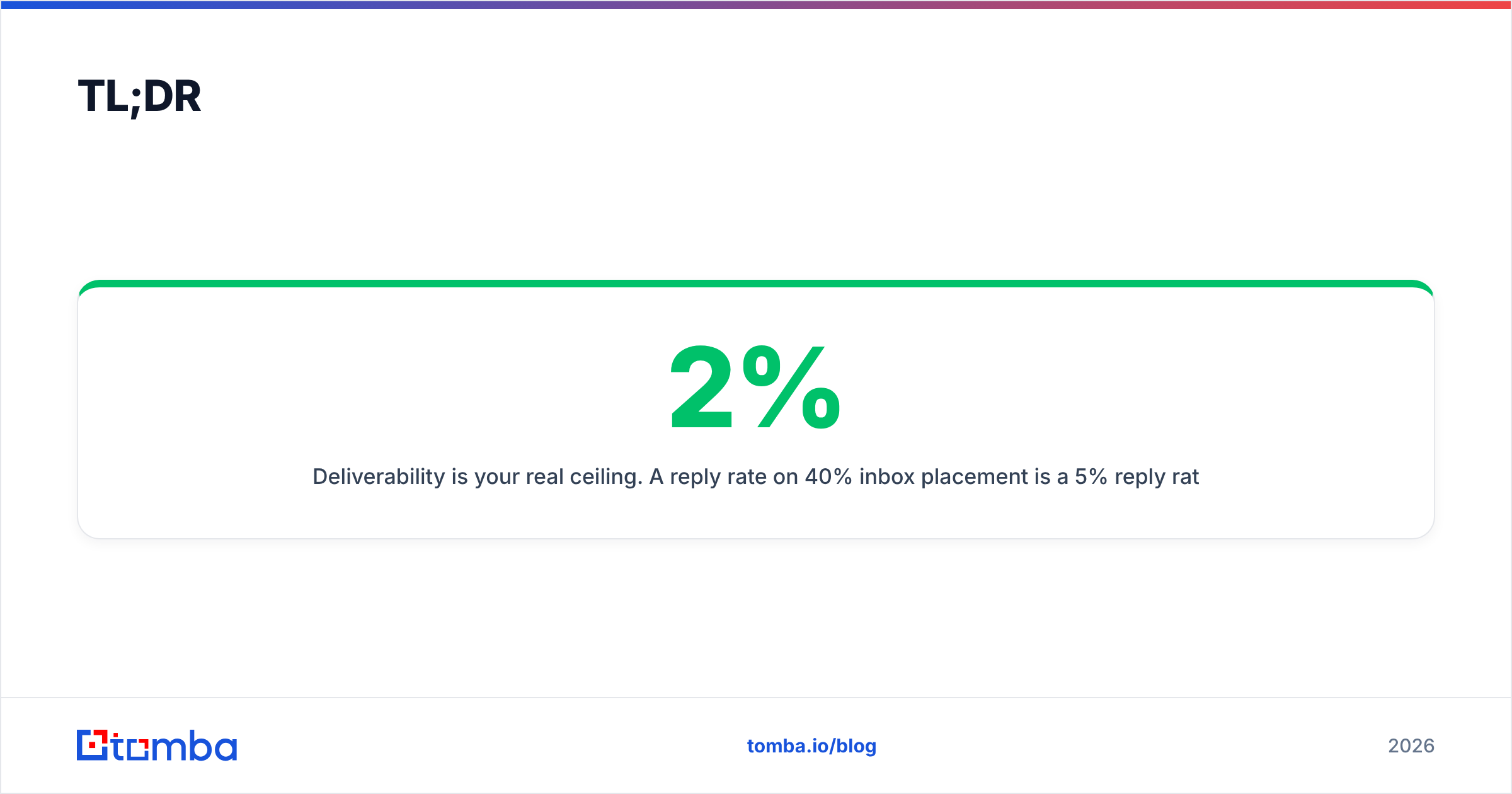The width and height of the screenshot is (1512, 794).
Task: Select the TL;DR heading
Action: point(139,96)
